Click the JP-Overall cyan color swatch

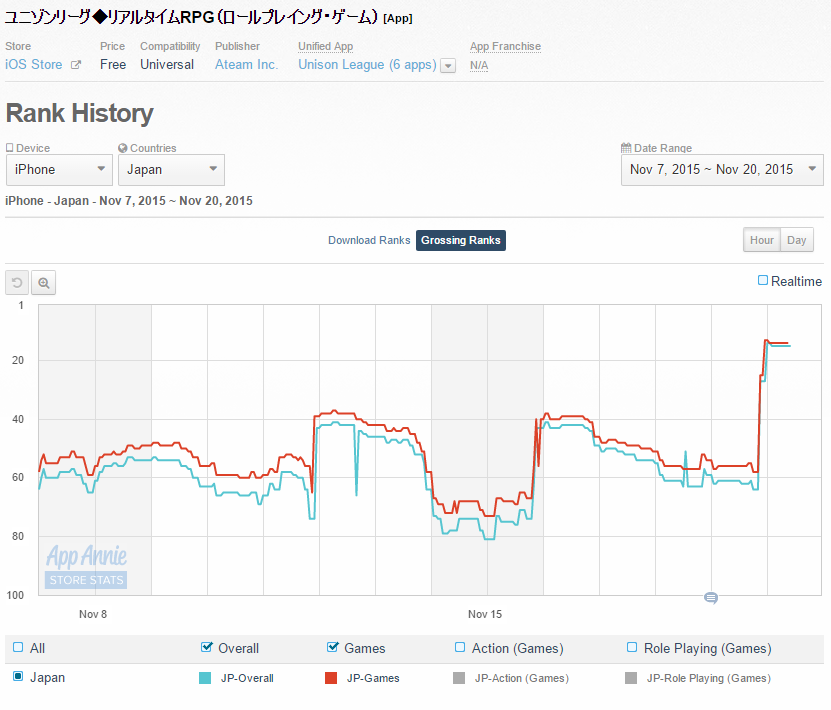(205, 678)
